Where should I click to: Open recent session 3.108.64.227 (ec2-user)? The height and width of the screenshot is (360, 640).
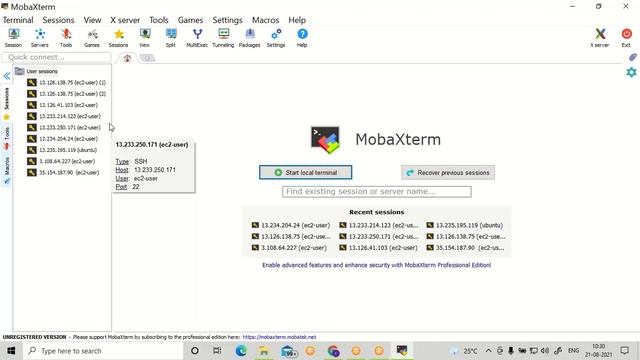[x=289, y=248]
